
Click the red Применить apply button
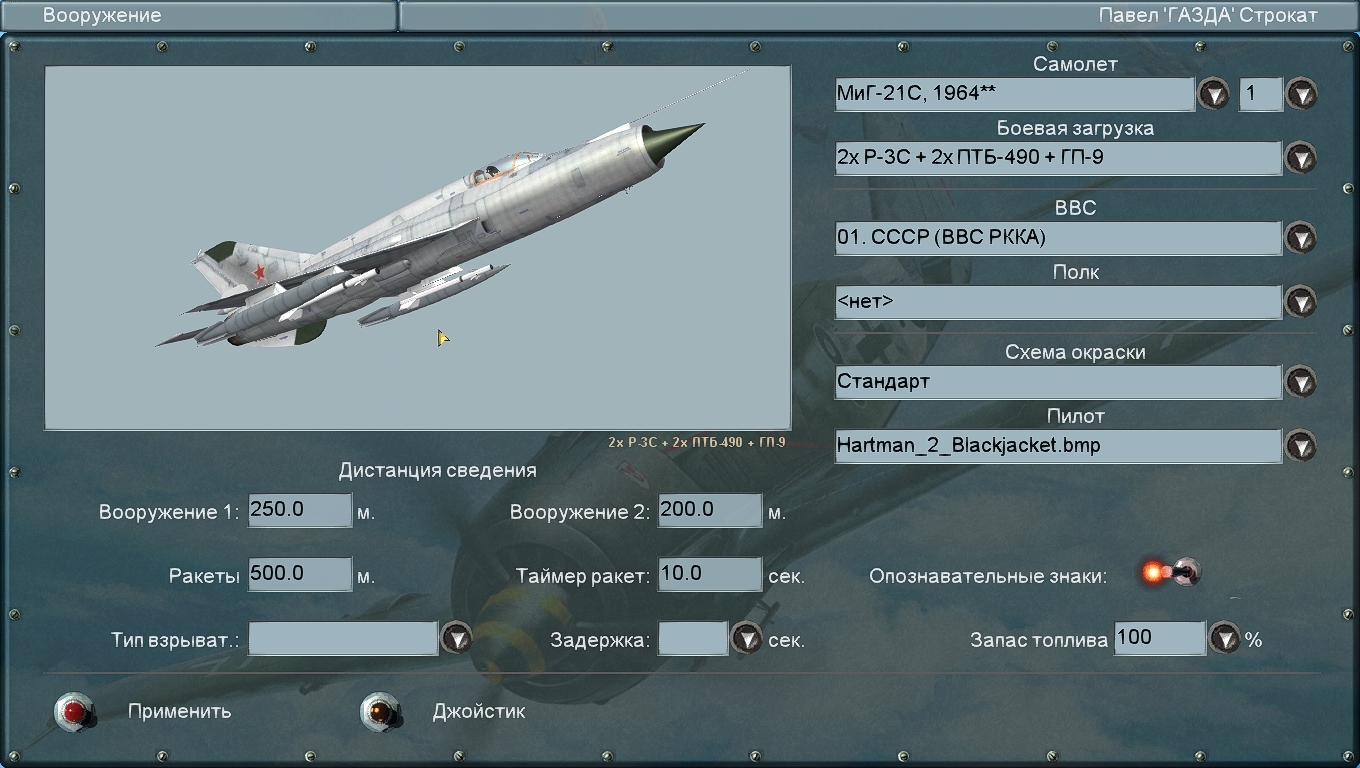75,711
